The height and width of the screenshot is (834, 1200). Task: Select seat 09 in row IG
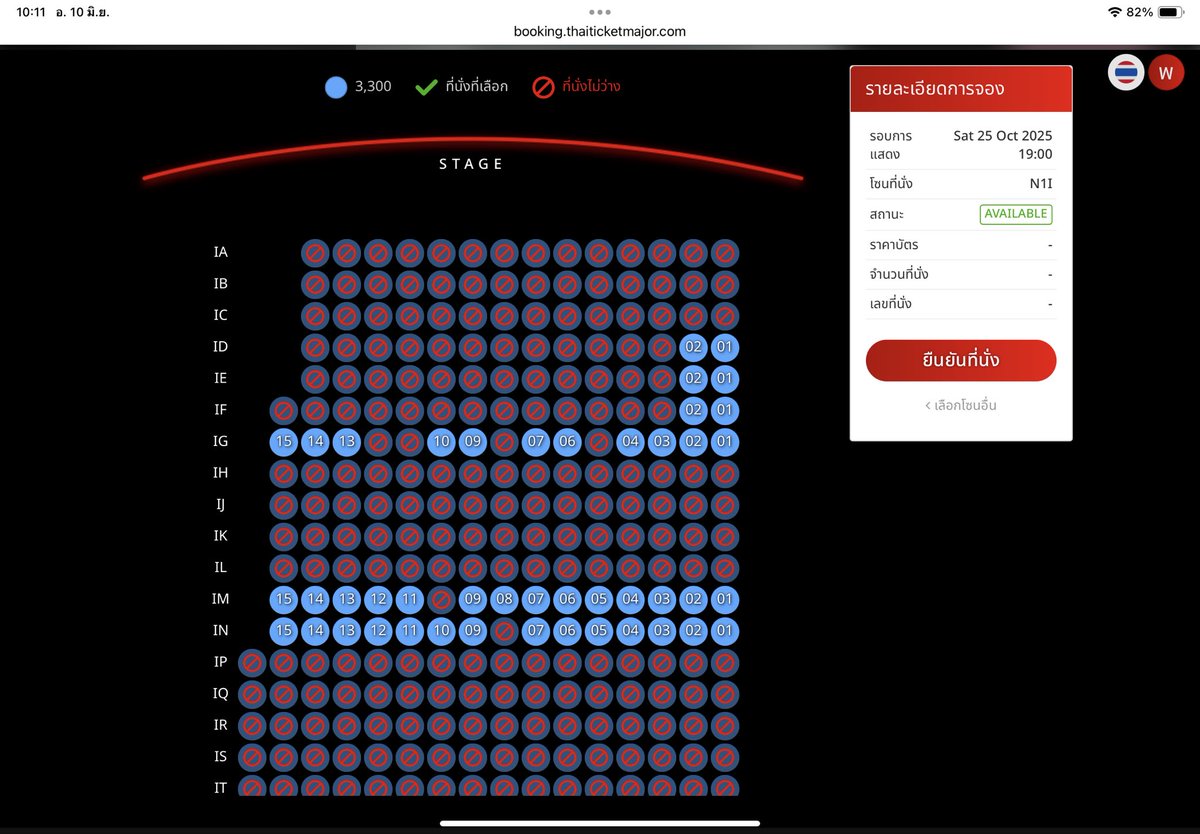point(472,442)
